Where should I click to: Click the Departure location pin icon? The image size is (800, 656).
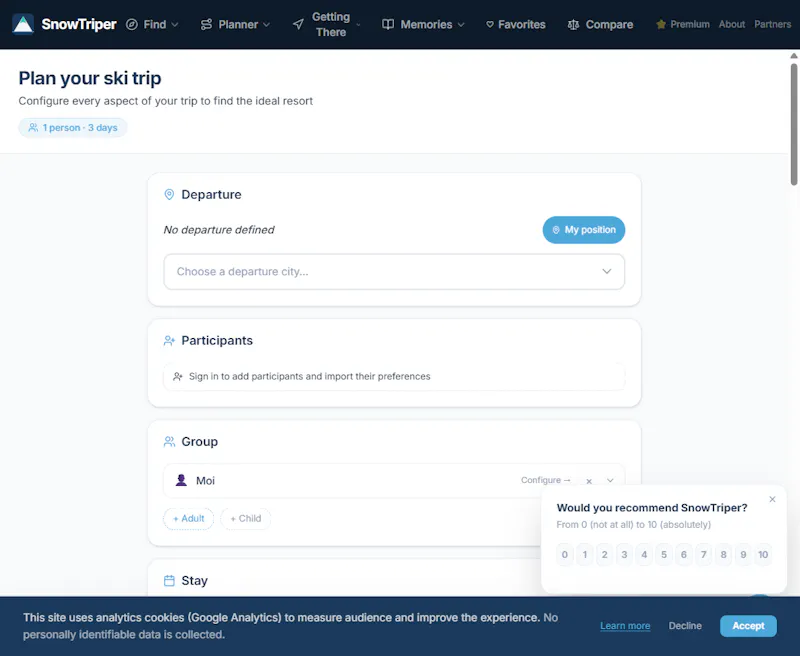point(169,194)
